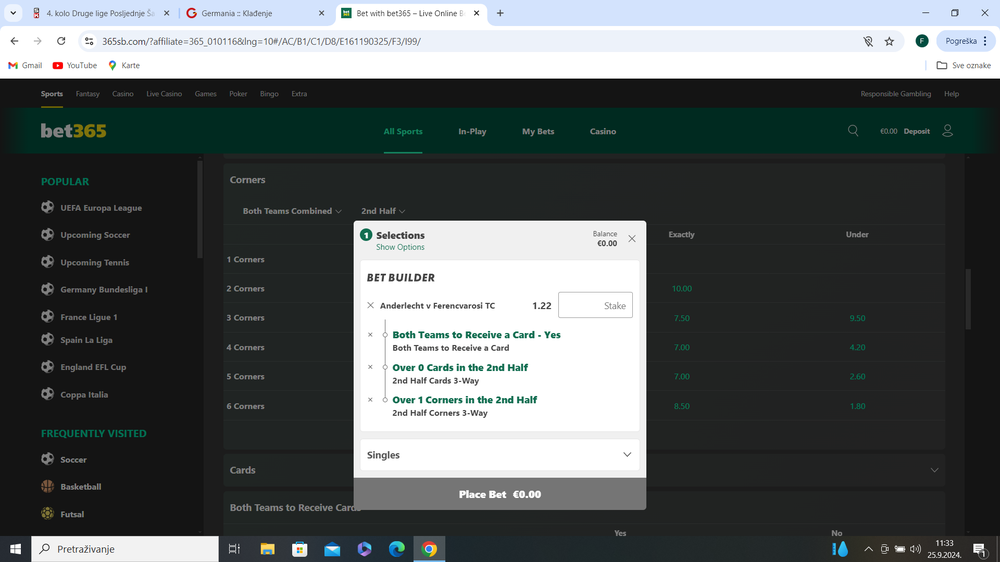Open Upcoming Soccer in sidebar
Viewport: 1000px width, 562px height.
[x=95, y=235]
